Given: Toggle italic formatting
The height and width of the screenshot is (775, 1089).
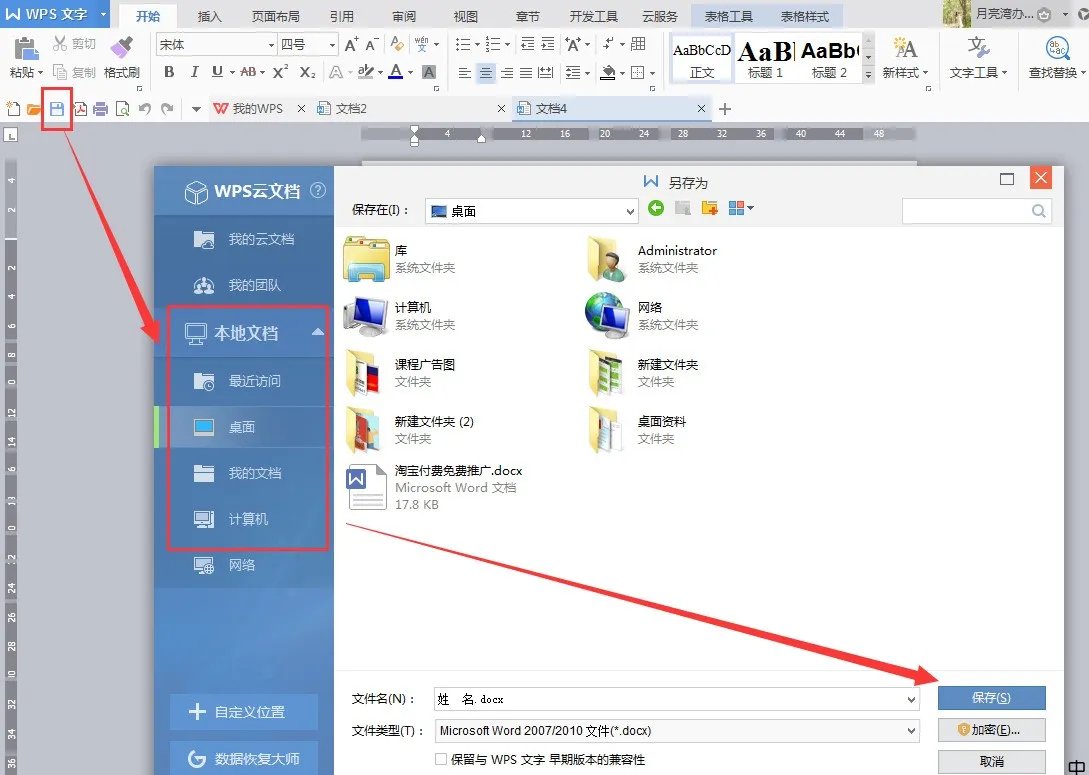Looking at the screenshot, I should [x=194, y=72].
